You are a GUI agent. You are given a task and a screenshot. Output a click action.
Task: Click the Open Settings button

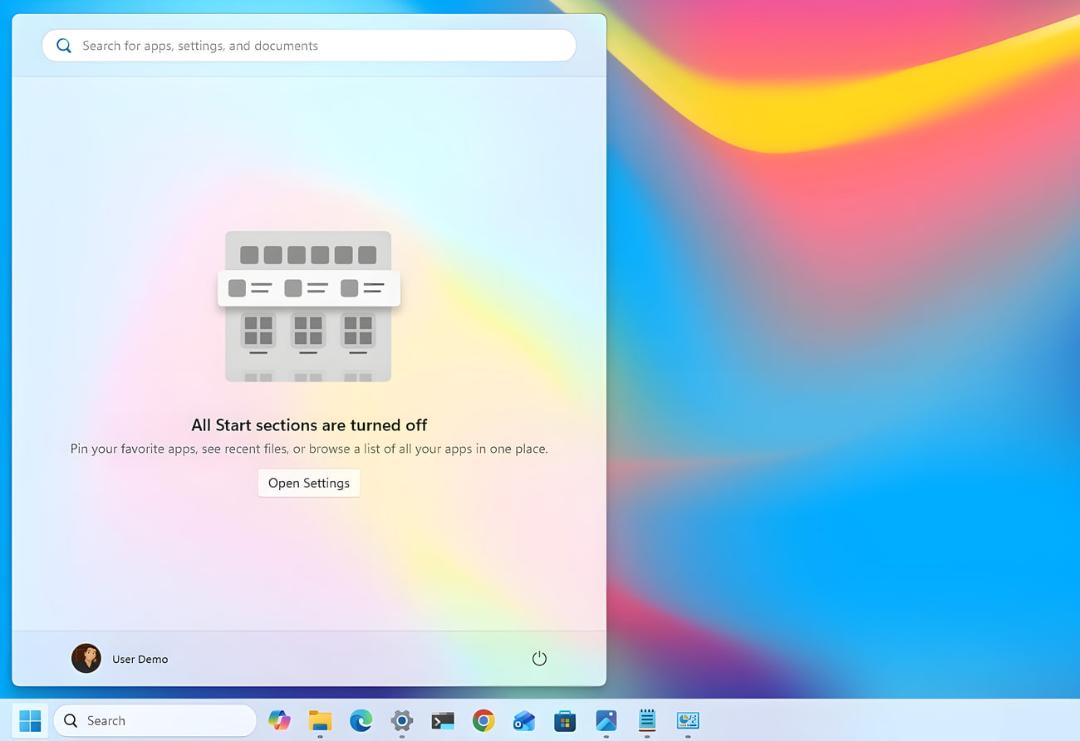tap(309, 483)
